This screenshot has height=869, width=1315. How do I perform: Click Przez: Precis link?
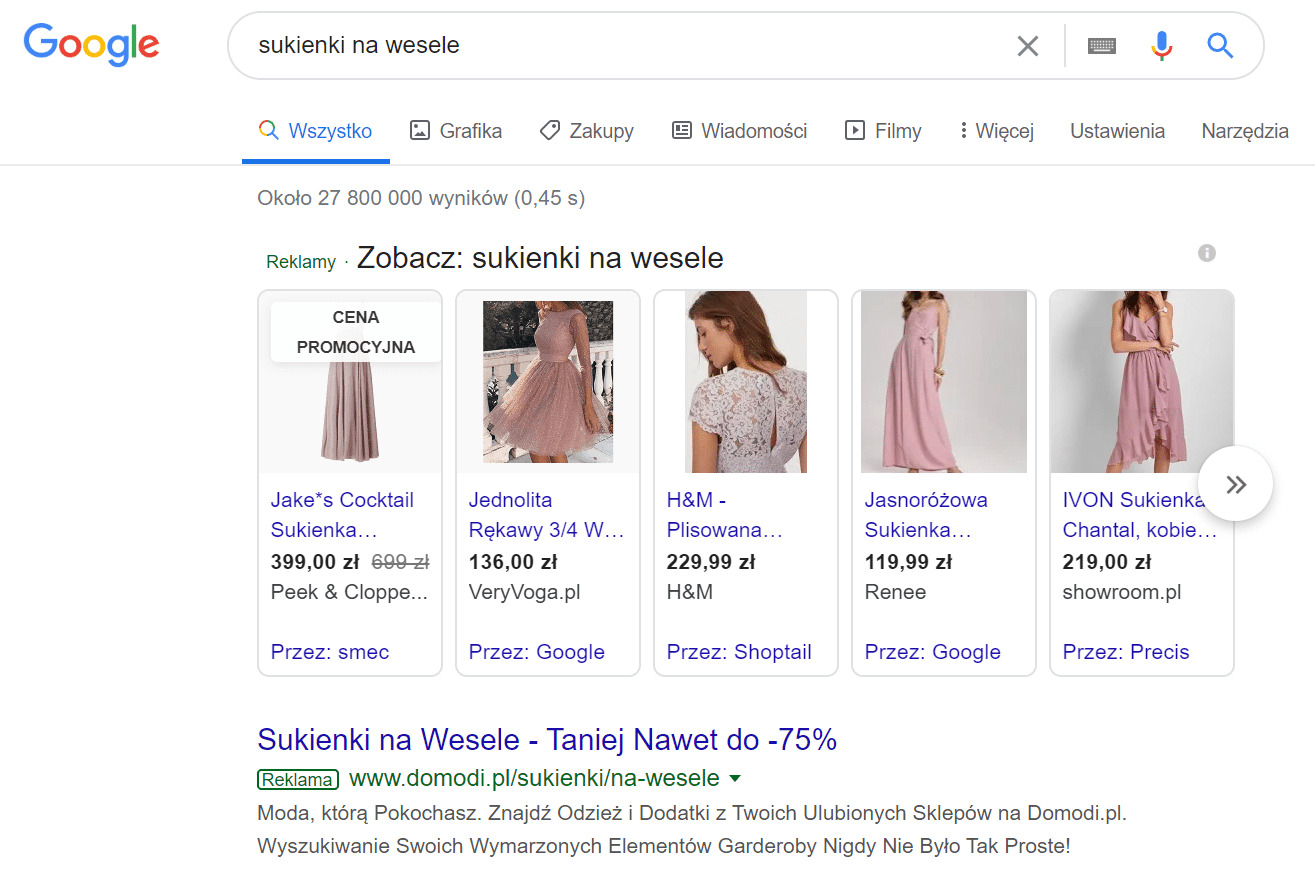pos(1126,652)
